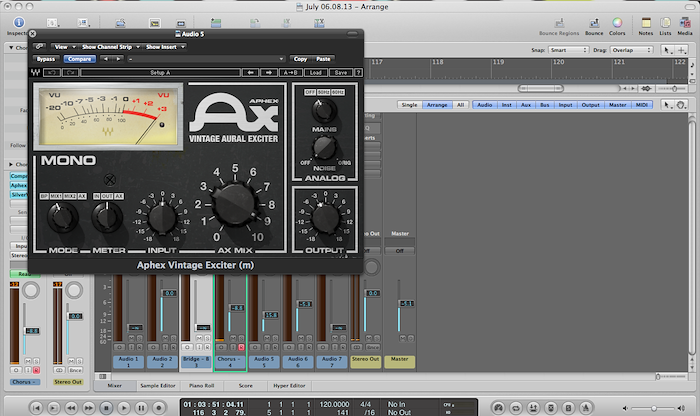Image resolution: width=700 pixels, height=416 pixels.
Task: Open the Lists panel icon
Action: [665, 23]
